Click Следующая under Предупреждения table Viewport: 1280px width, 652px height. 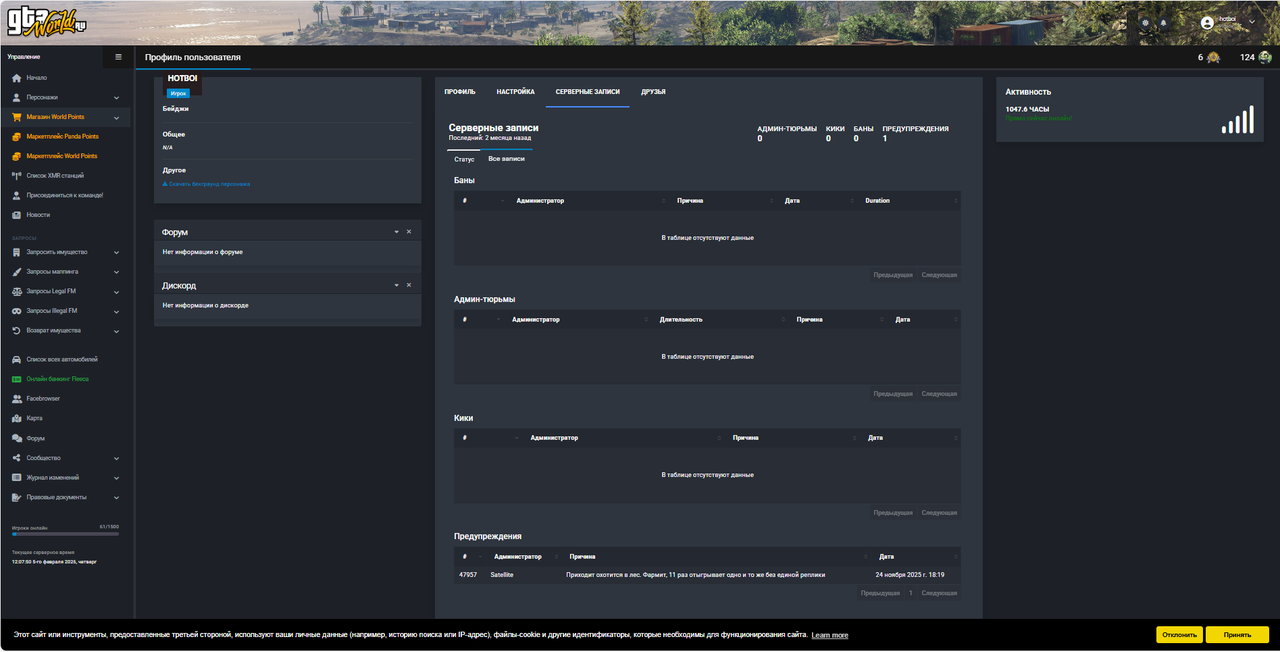click(x=939, y=593)
